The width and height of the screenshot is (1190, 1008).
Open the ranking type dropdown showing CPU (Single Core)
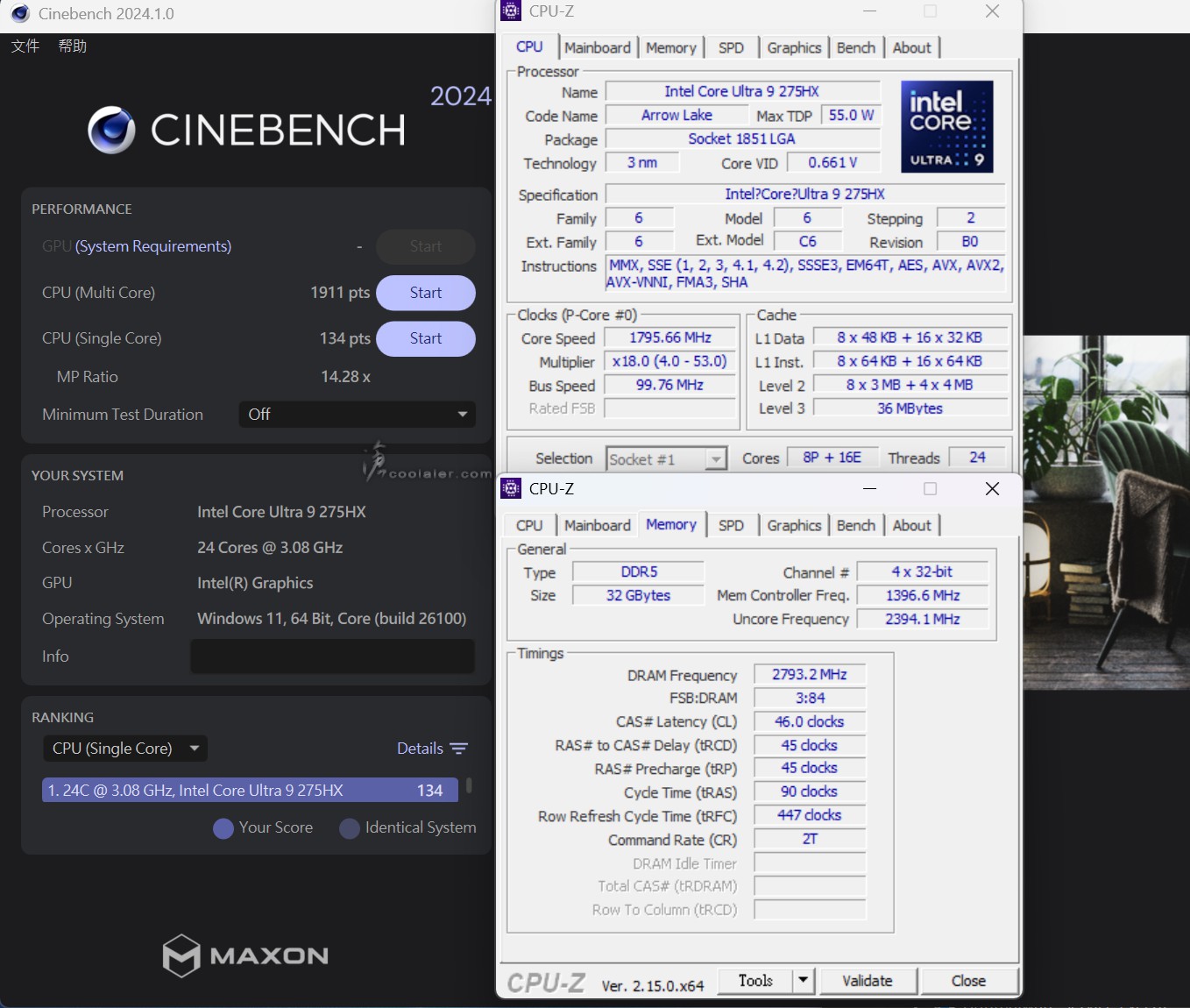tap(125, 749)
